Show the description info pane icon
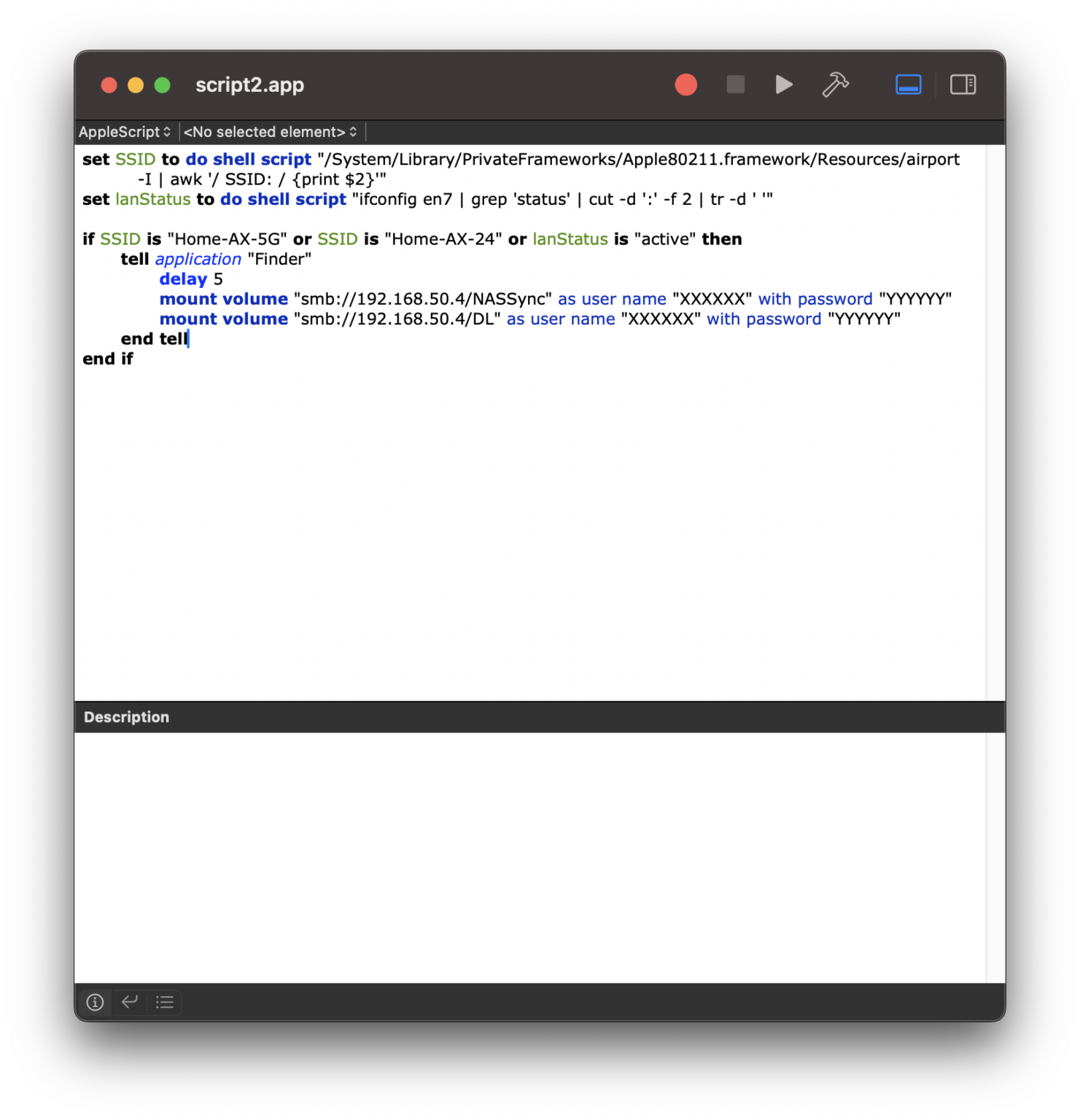The height and width of the screenshot is (1120, 1080). click(x=95, y=1002)
